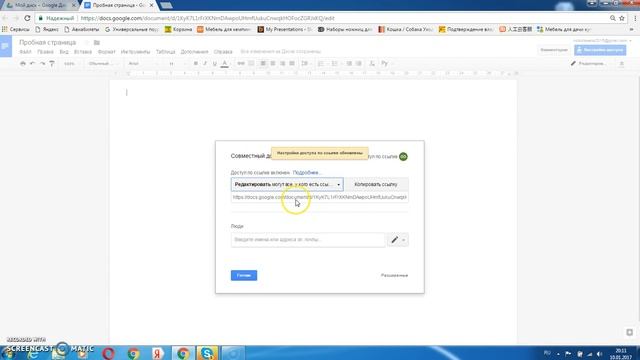Click the print icon in the toolbar
640x360 pixels.
[23, 64]
